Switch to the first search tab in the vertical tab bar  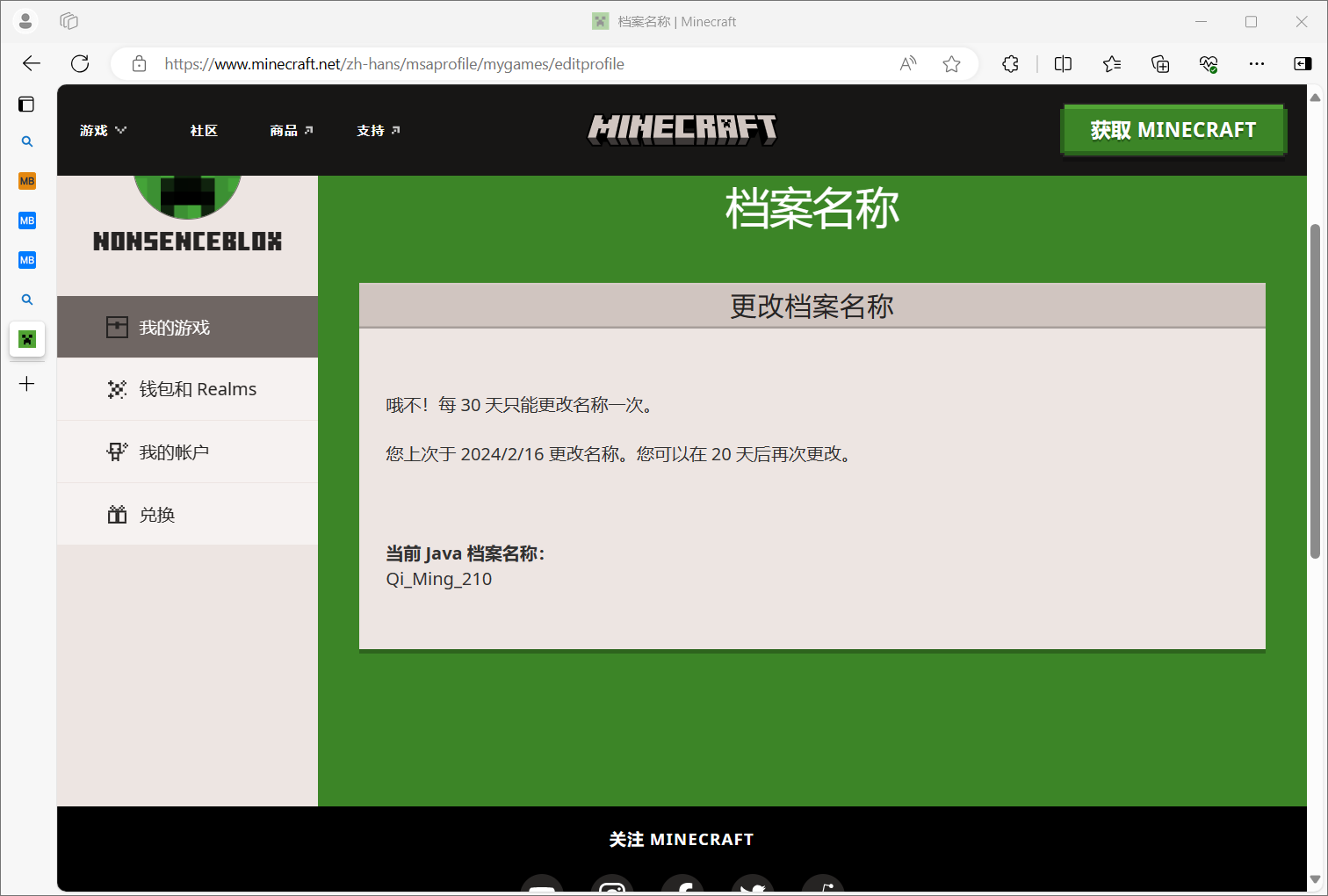[x=27, y=141]
